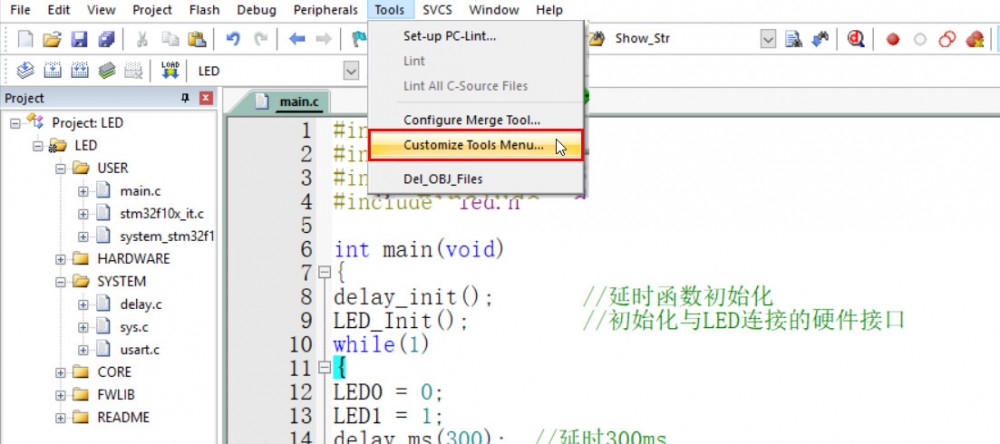Expand the README folder

[61, 418]
